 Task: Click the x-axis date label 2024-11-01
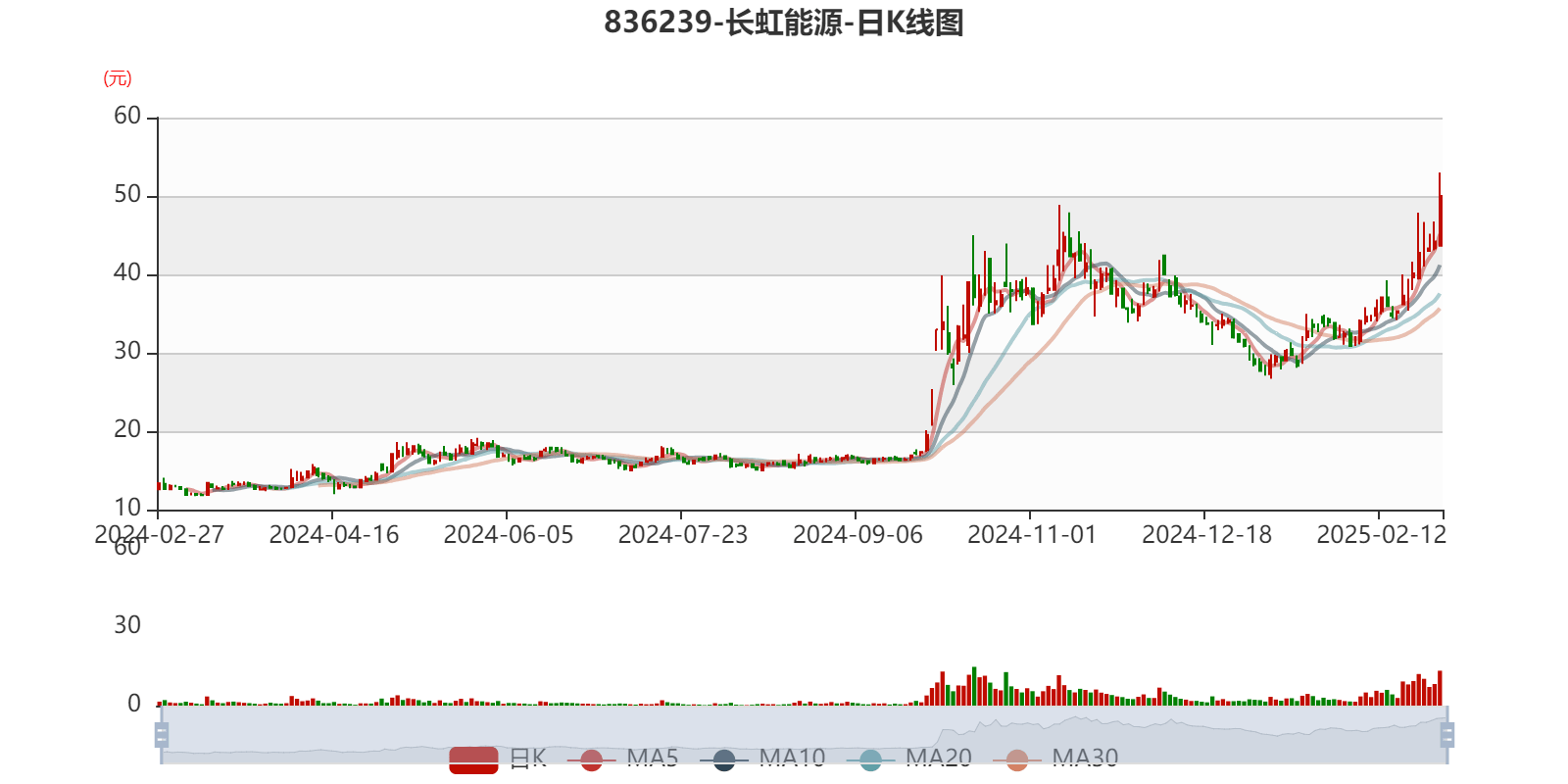pyautogui.click(x=1032, y=535)
